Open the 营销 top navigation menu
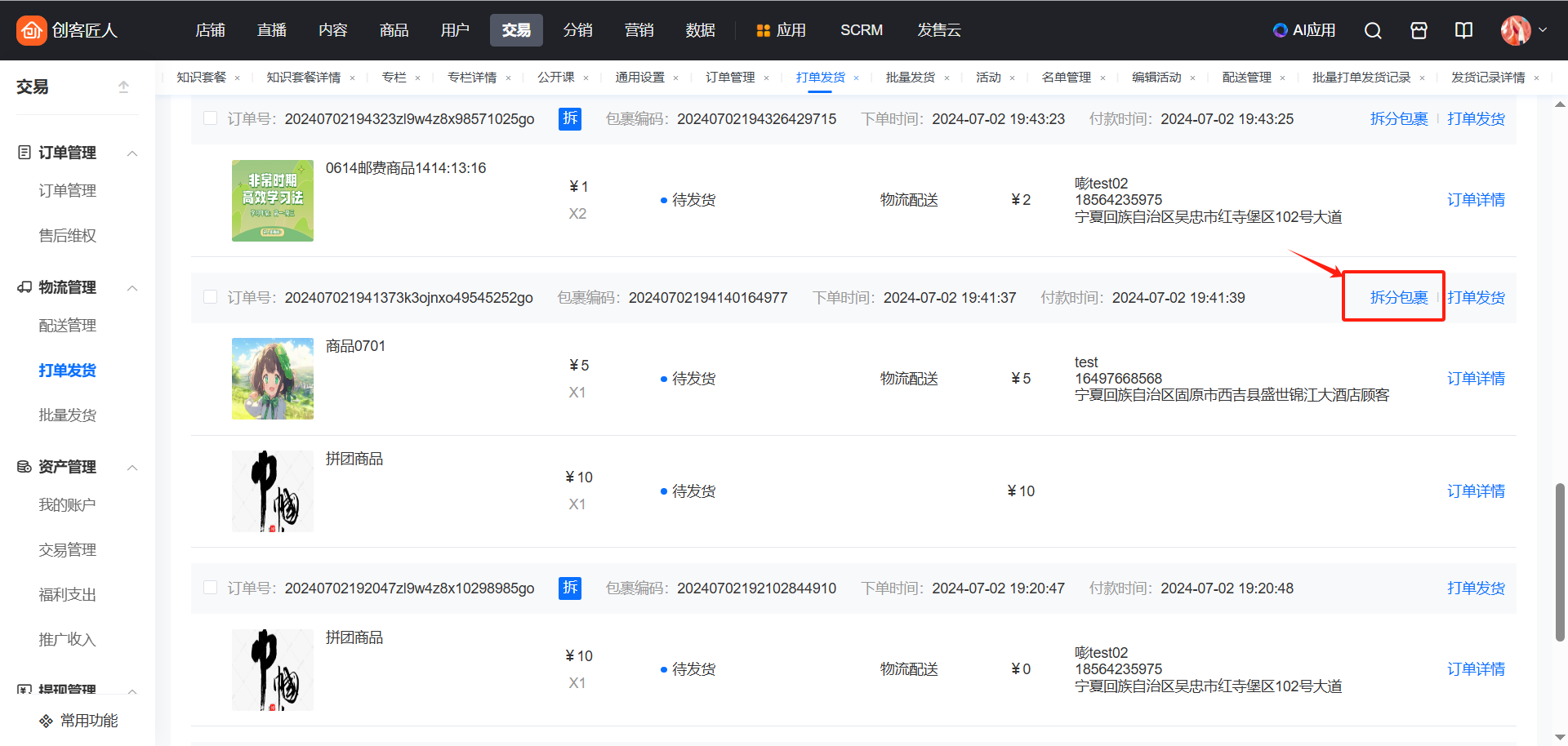This screenshot has width=1568, height=746. pos(639,30)
